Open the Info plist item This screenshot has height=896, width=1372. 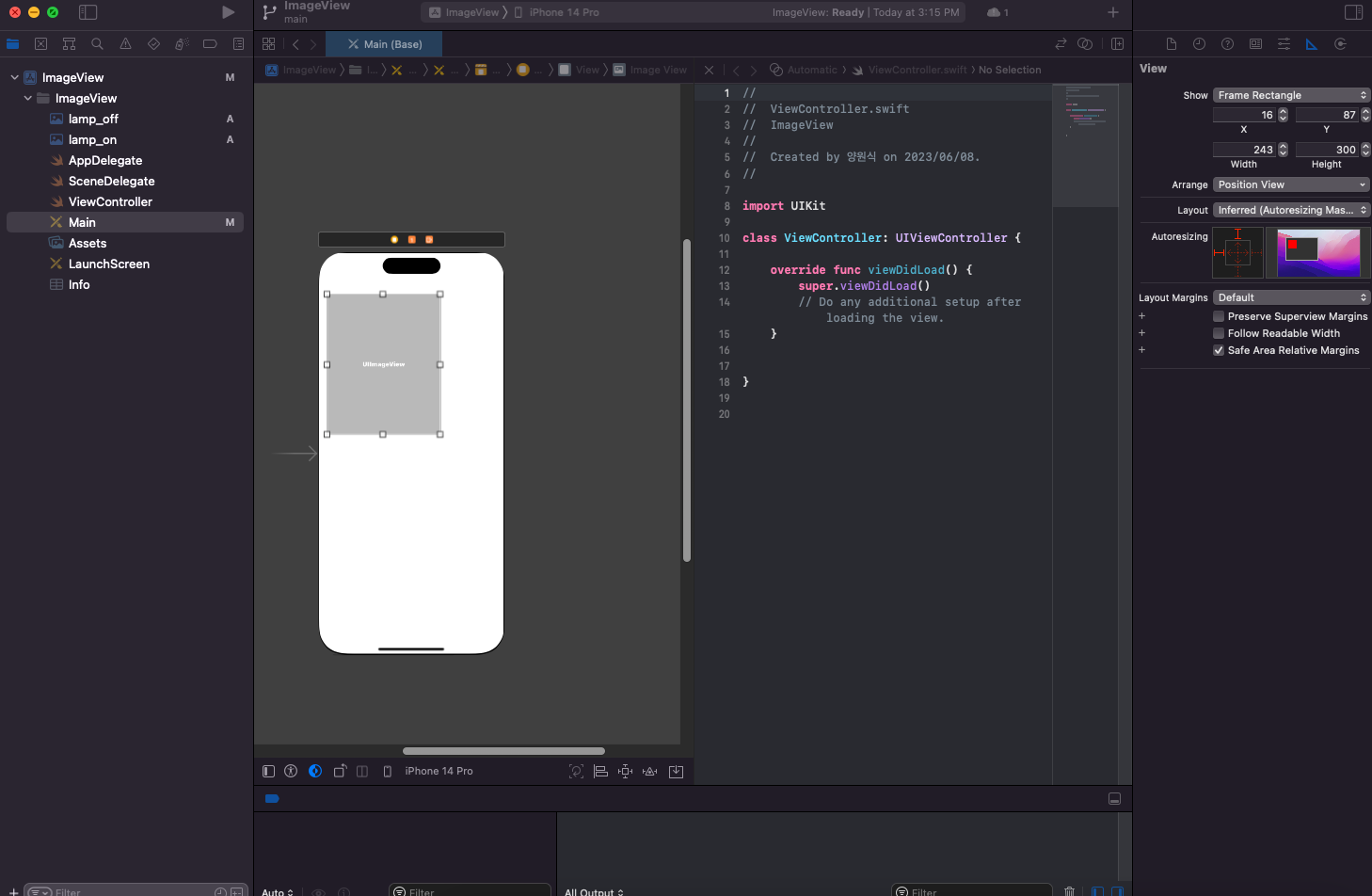point(79,284)
